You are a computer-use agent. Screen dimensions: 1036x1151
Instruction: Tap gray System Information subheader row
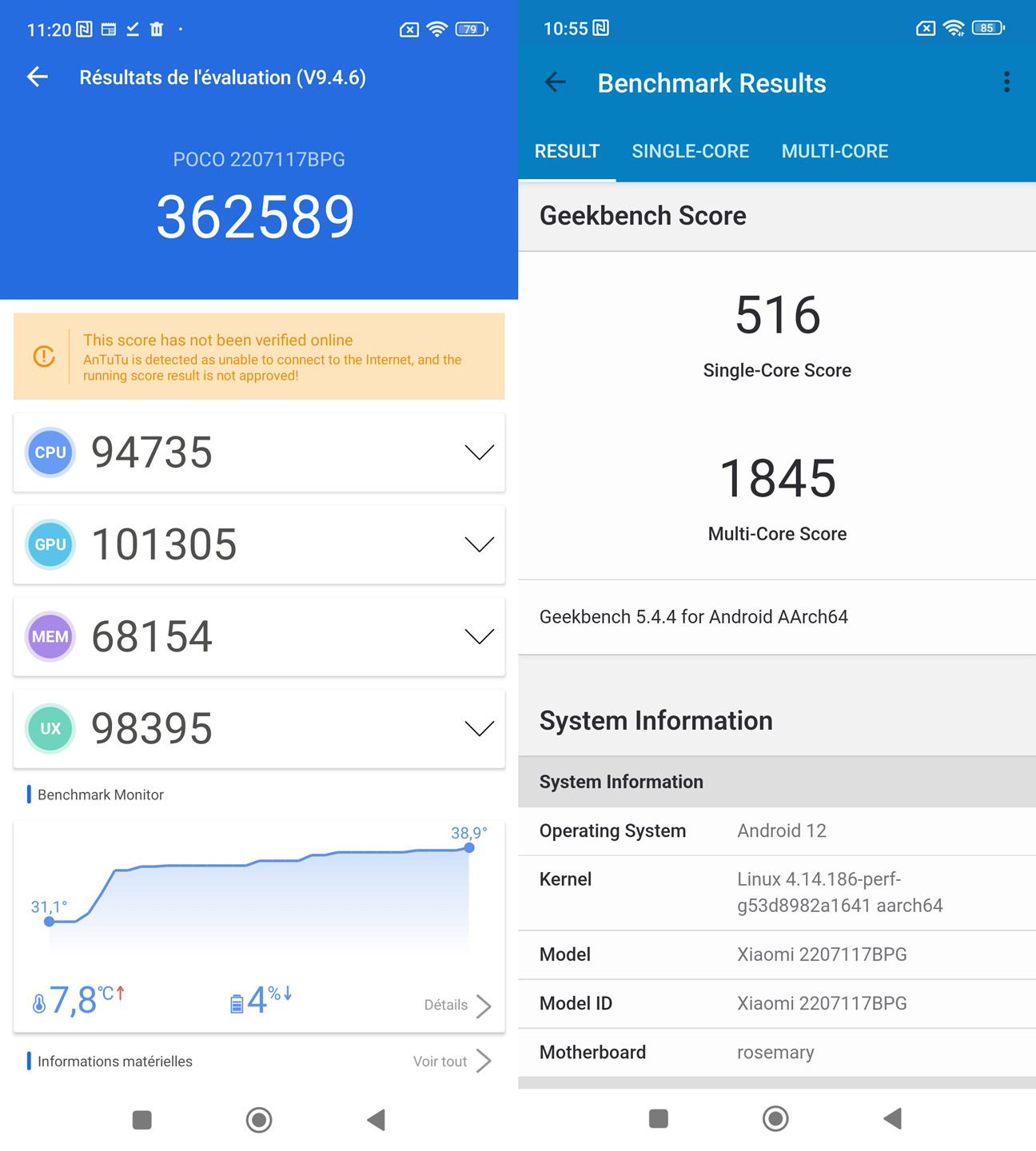tap(777, 782)
